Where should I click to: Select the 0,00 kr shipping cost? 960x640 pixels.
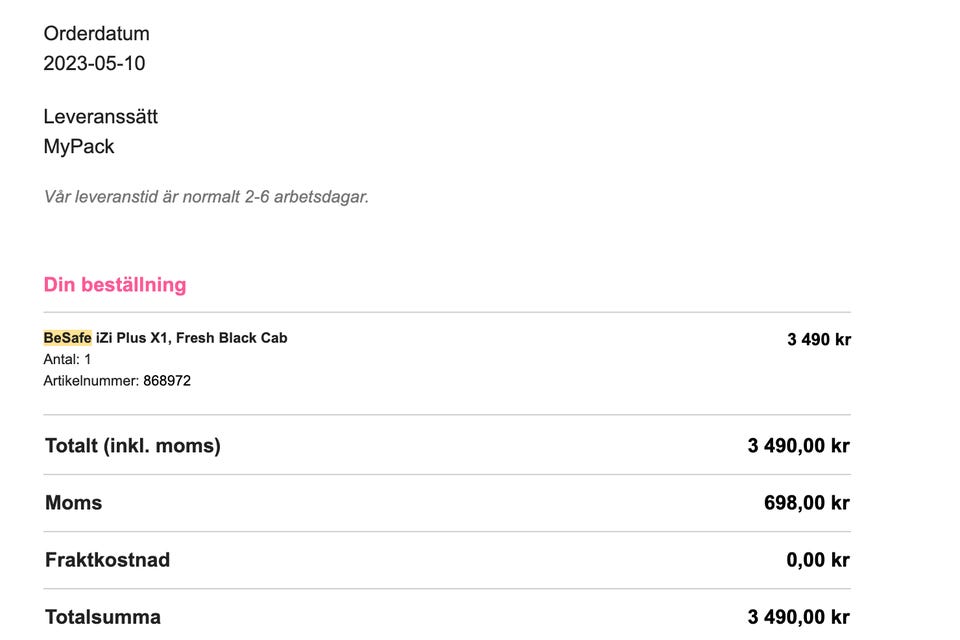pyautogui.click(x=817, y=560)
